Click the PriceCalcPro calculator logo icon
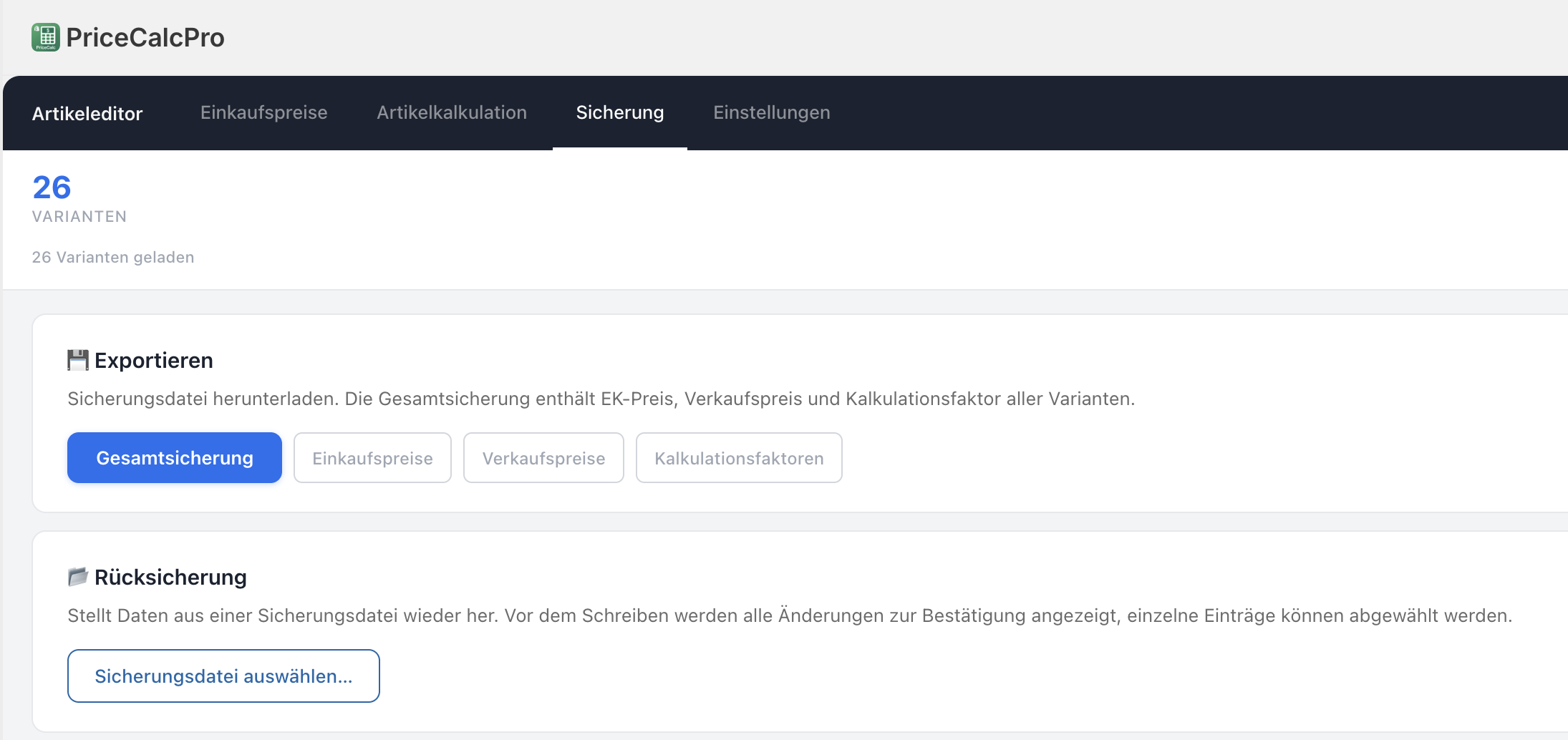 [x=45, y=37]
